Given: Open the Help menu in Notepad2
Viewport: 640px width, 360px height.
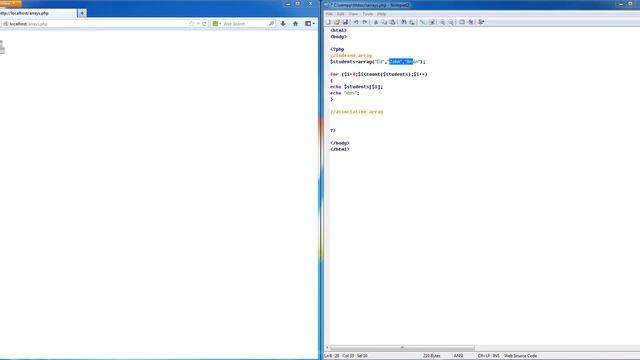Looking at the screenshot, I should pos(381,14).
